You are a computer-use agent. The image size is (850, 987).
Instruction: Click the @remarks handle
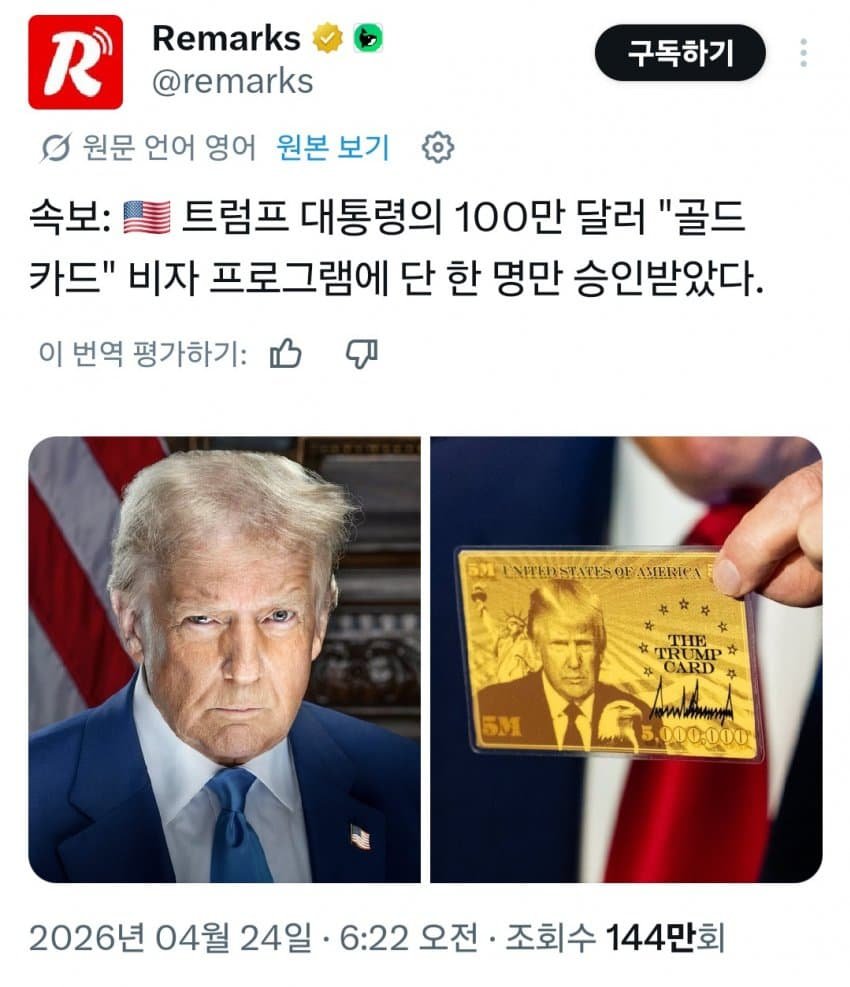233,82
